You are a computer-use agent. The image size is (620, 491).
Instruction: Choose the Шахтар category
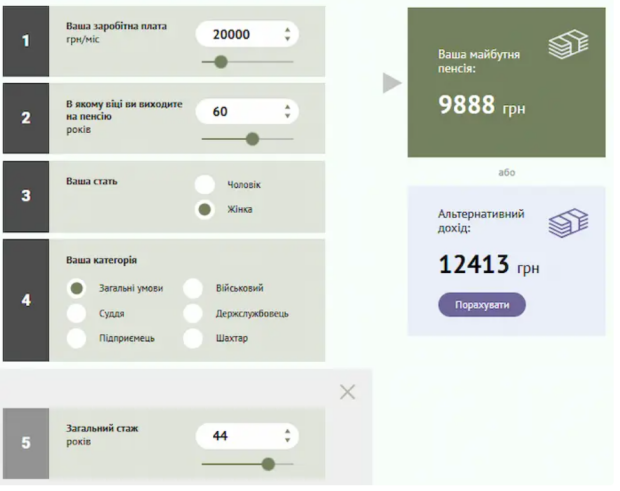pos(193,338)
